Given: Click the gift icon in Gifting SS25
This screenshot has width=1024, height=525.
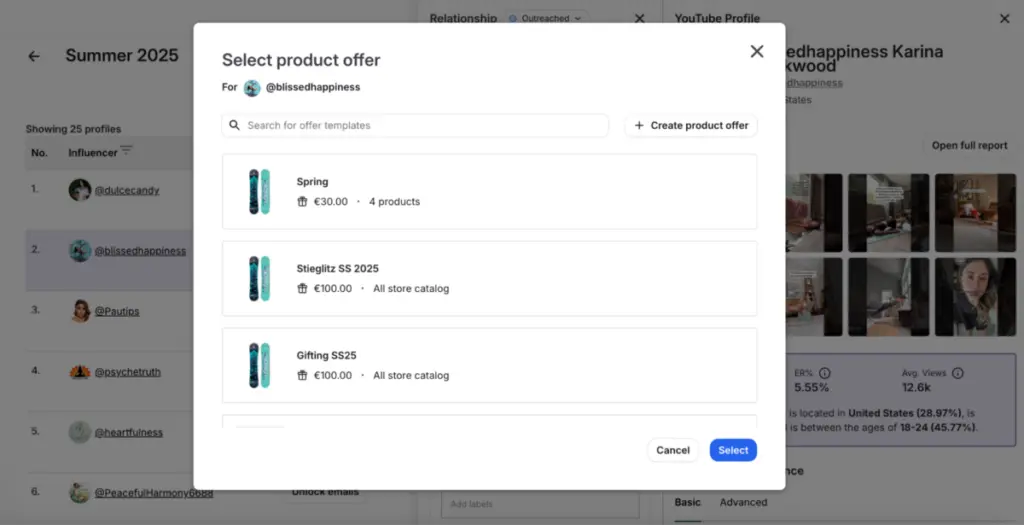Looking at the screenshot, I should pyautogui.click(x=302, y=376).
